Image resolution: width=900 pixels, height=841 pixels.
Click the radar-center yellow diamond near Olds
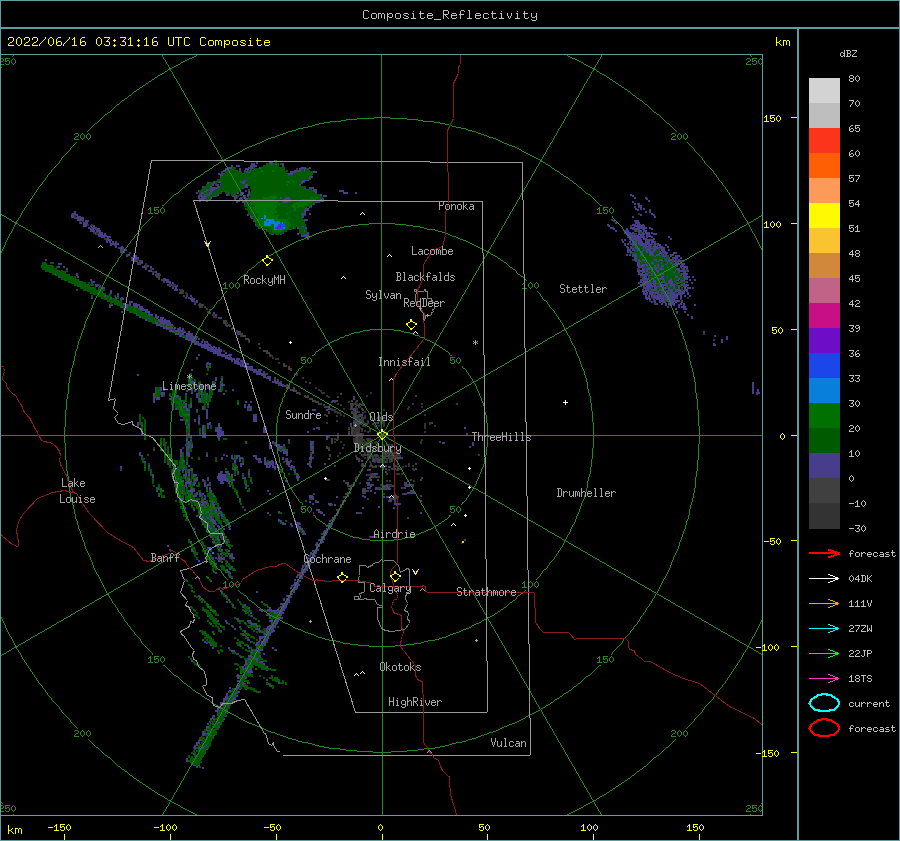(x=382, y=435)
